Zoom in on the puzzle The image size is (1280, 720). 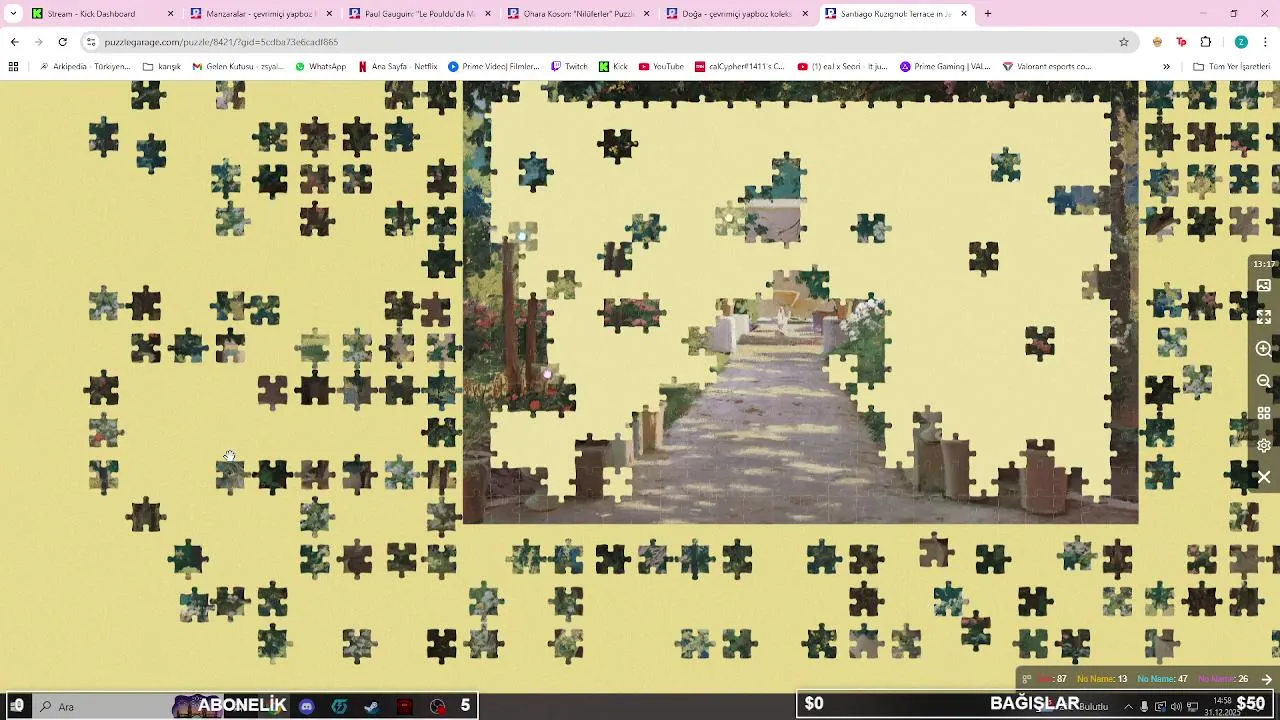[x=1264, y=349]
